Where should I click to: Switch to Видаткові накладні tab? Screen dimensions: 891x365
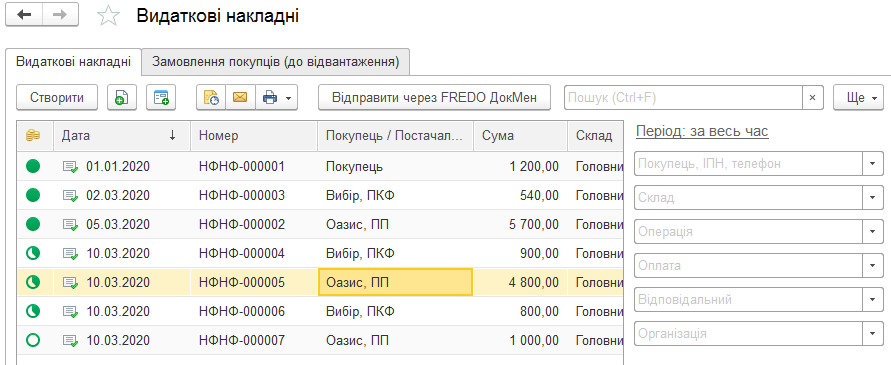coord(73,61)
